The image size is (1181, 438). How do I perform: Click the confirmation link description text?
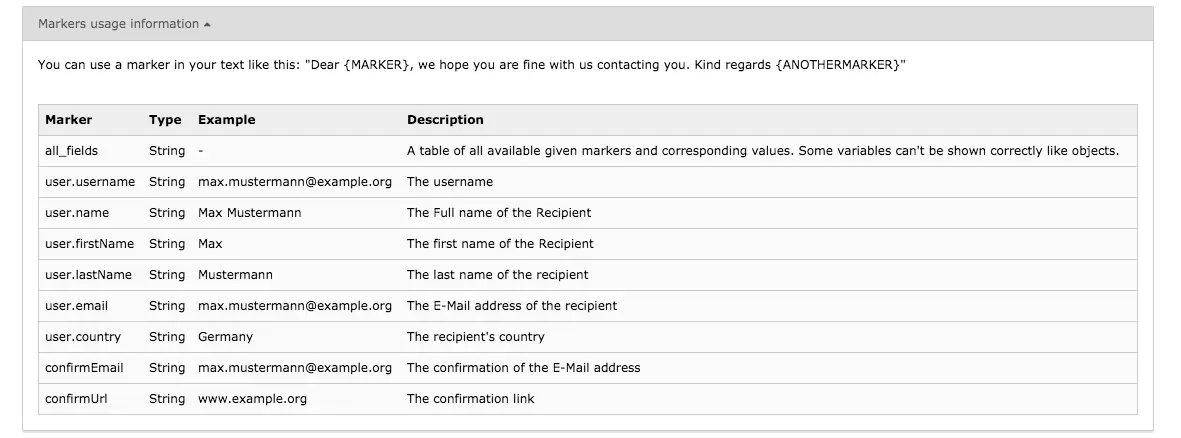click(470, 399)
